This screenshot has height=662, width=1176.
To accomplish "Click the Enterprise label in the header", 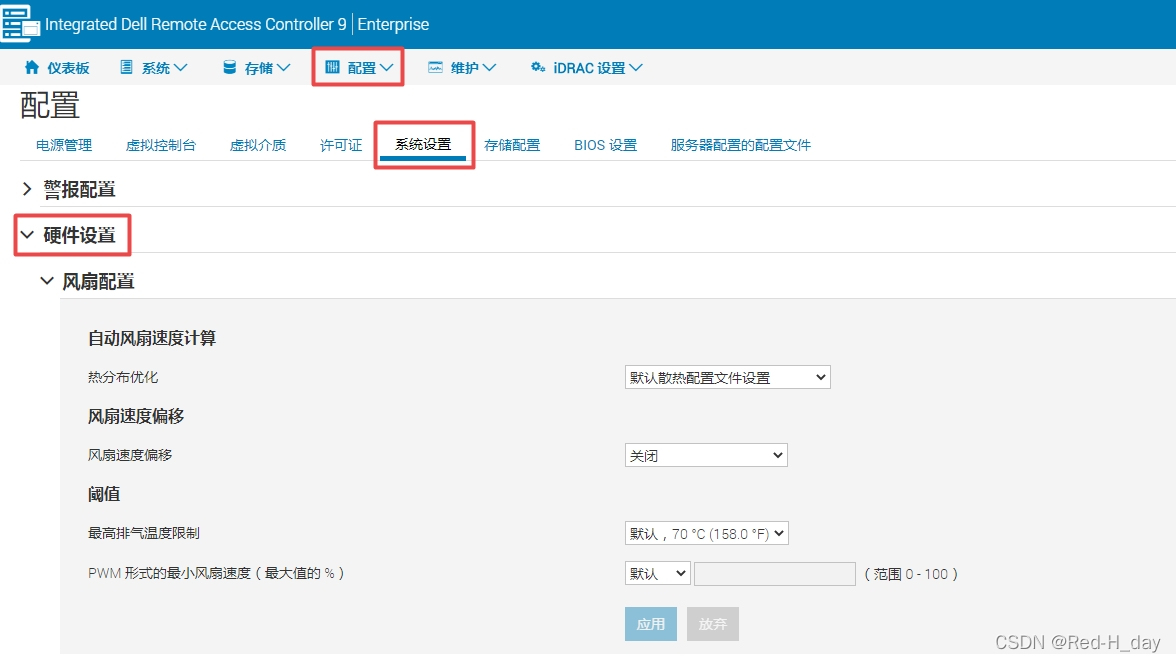I will pos(393,24).
